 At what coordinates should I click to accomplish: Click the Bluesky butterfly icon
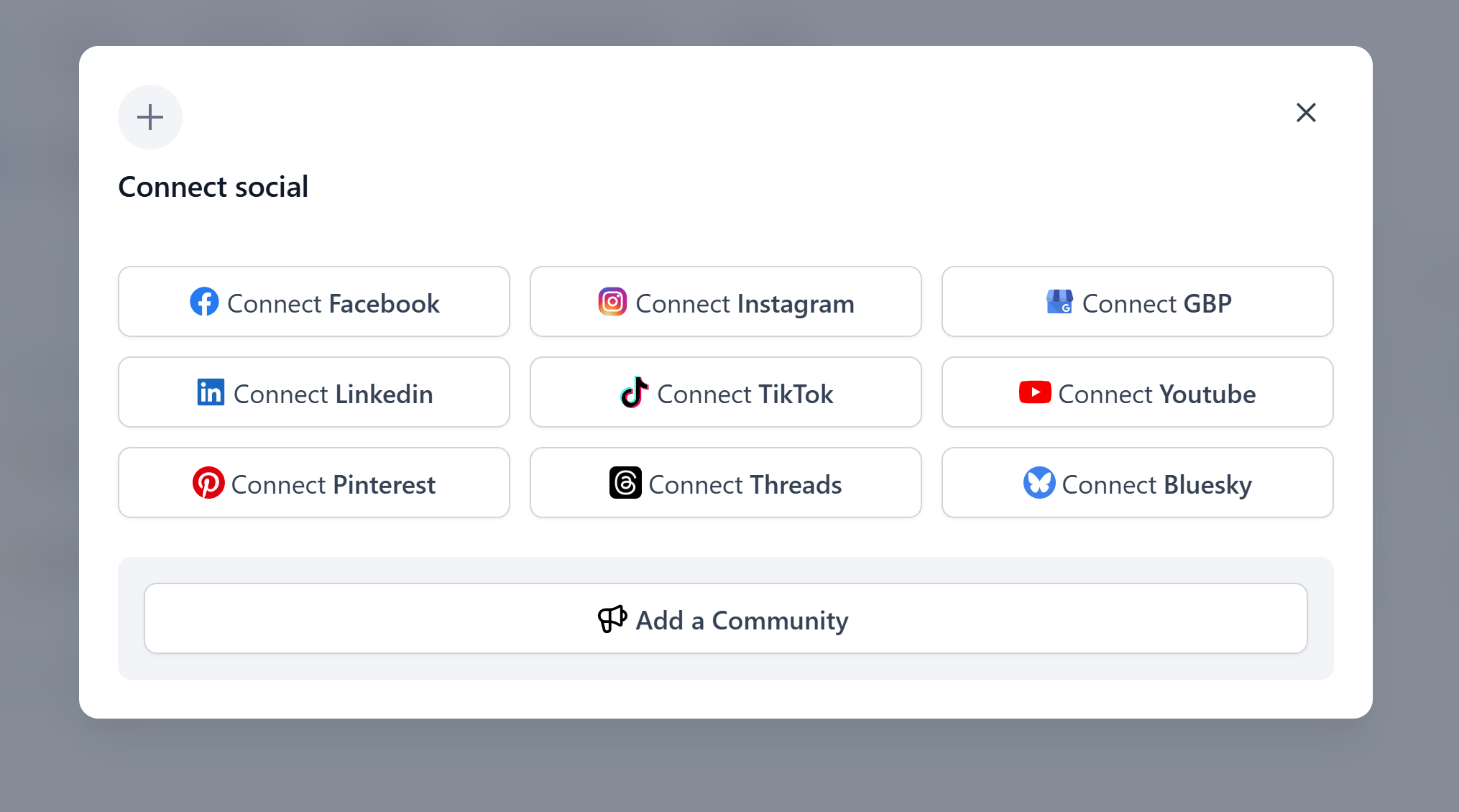pyautogui.click(x=1039, y=483)
